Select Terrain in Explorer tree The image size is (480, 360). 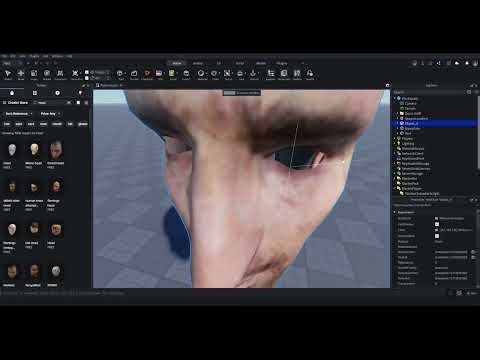pos(410,108)
